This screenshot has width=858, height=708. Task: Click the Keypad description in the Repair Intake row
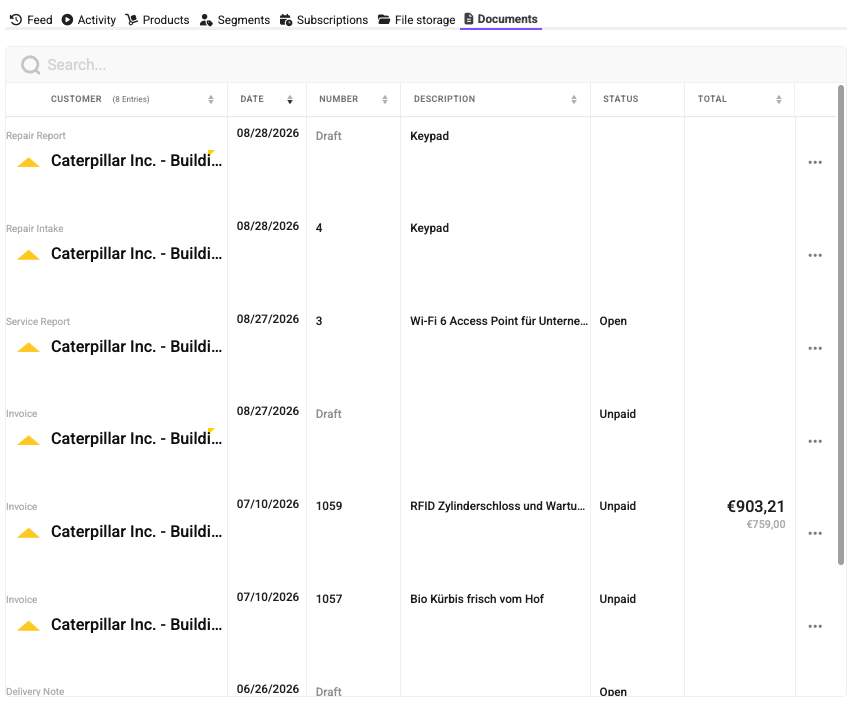430,228
